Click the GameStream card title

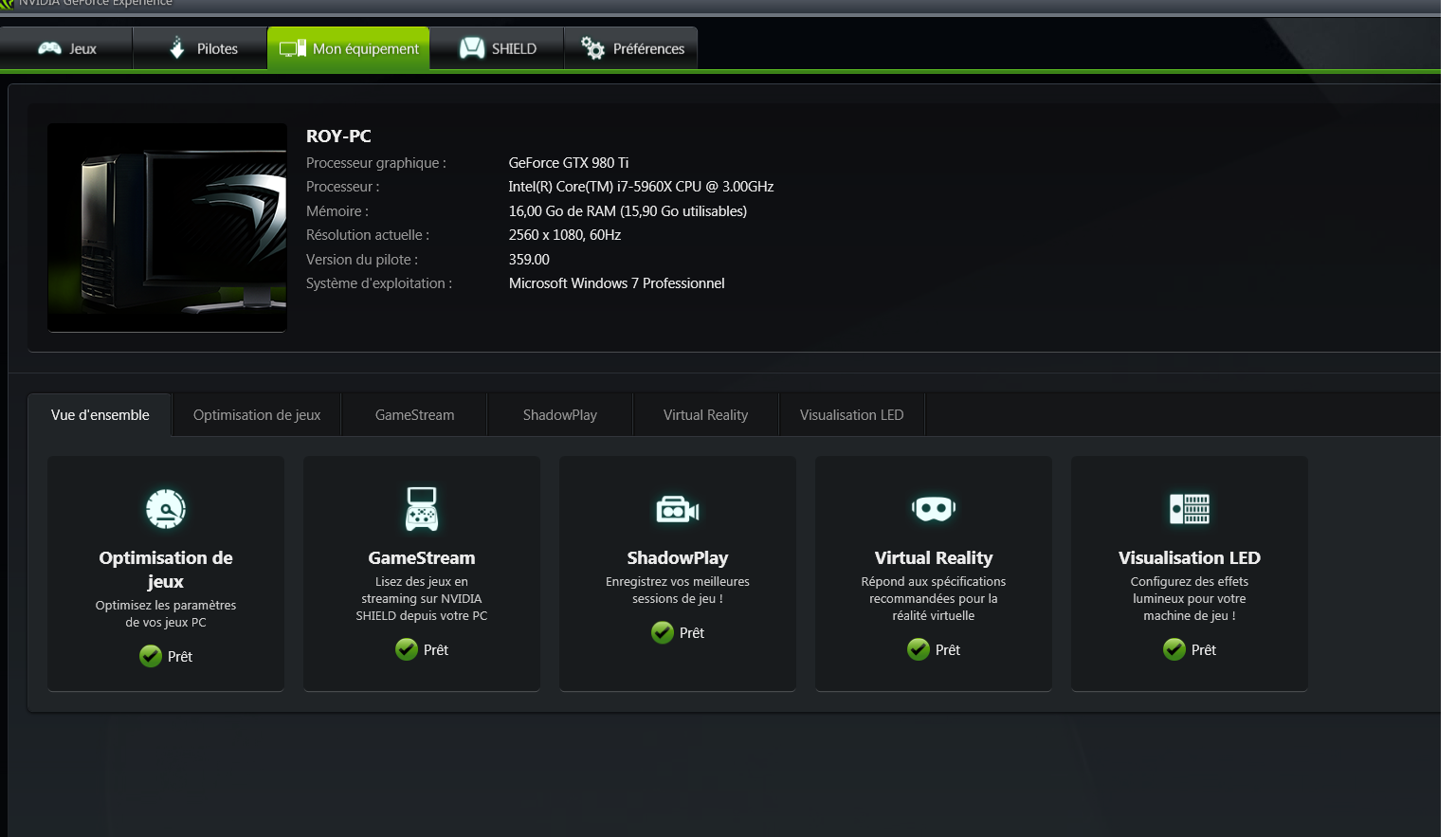pos(422,558)
